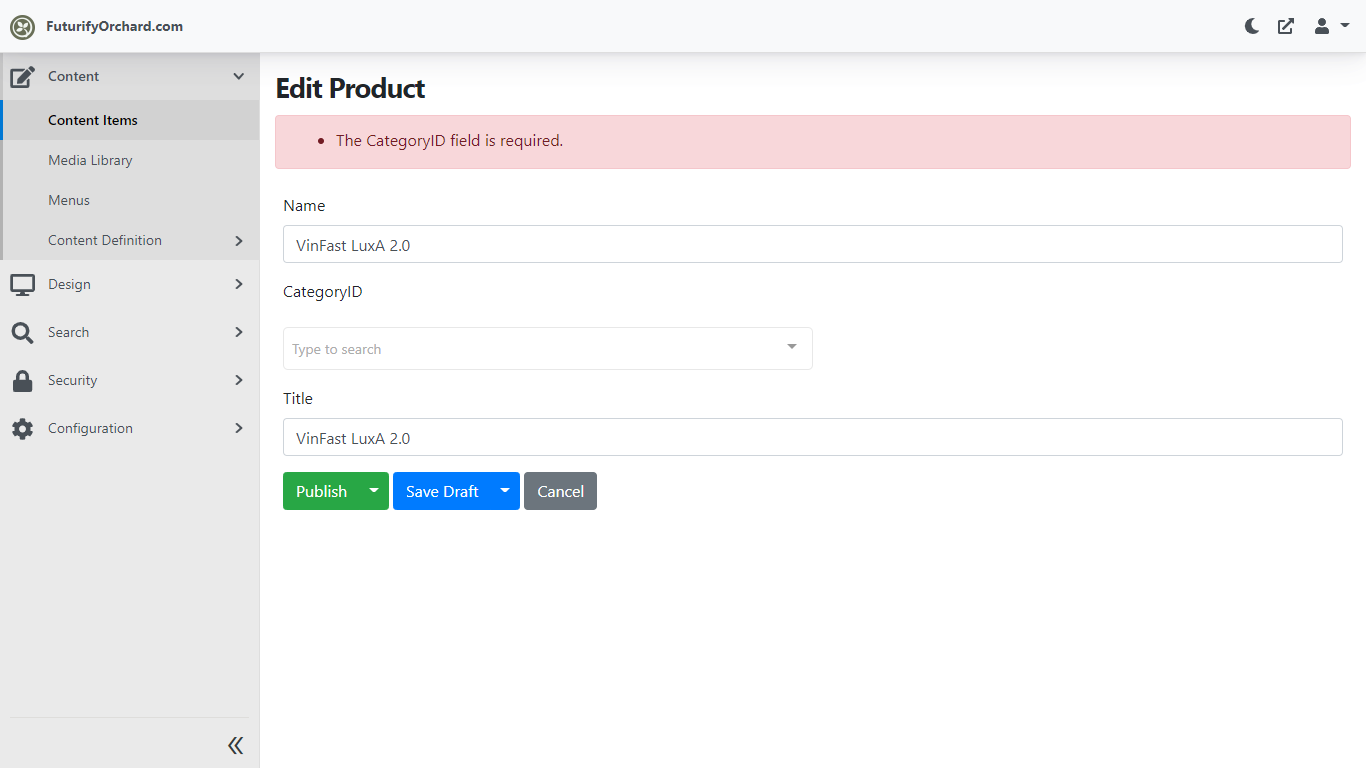Open the user account dropdown
Image resolution: width=1366 pixels, height=768 pixels.
(1331, 26)
